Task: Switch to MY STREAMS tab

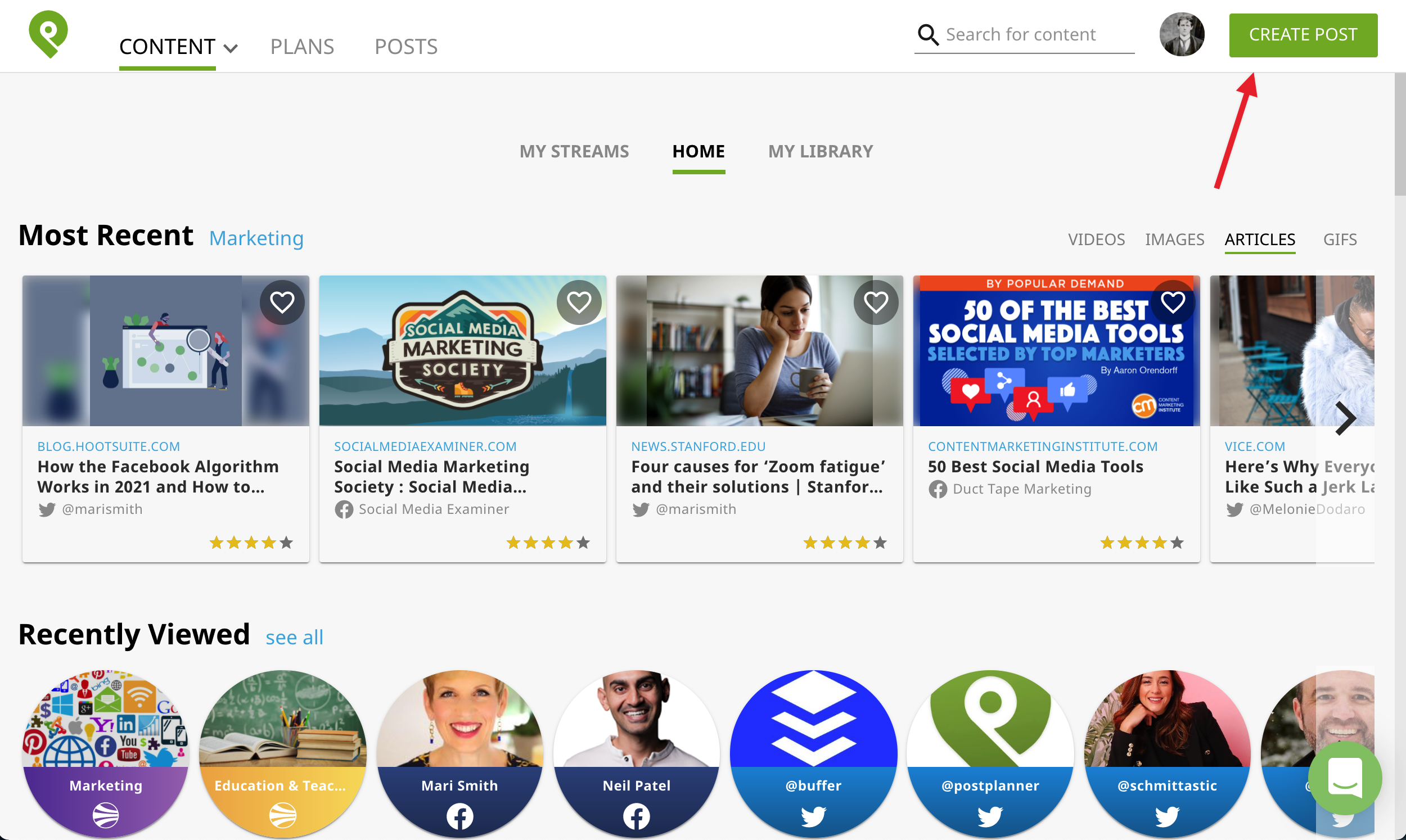Action: click(574, 151)
